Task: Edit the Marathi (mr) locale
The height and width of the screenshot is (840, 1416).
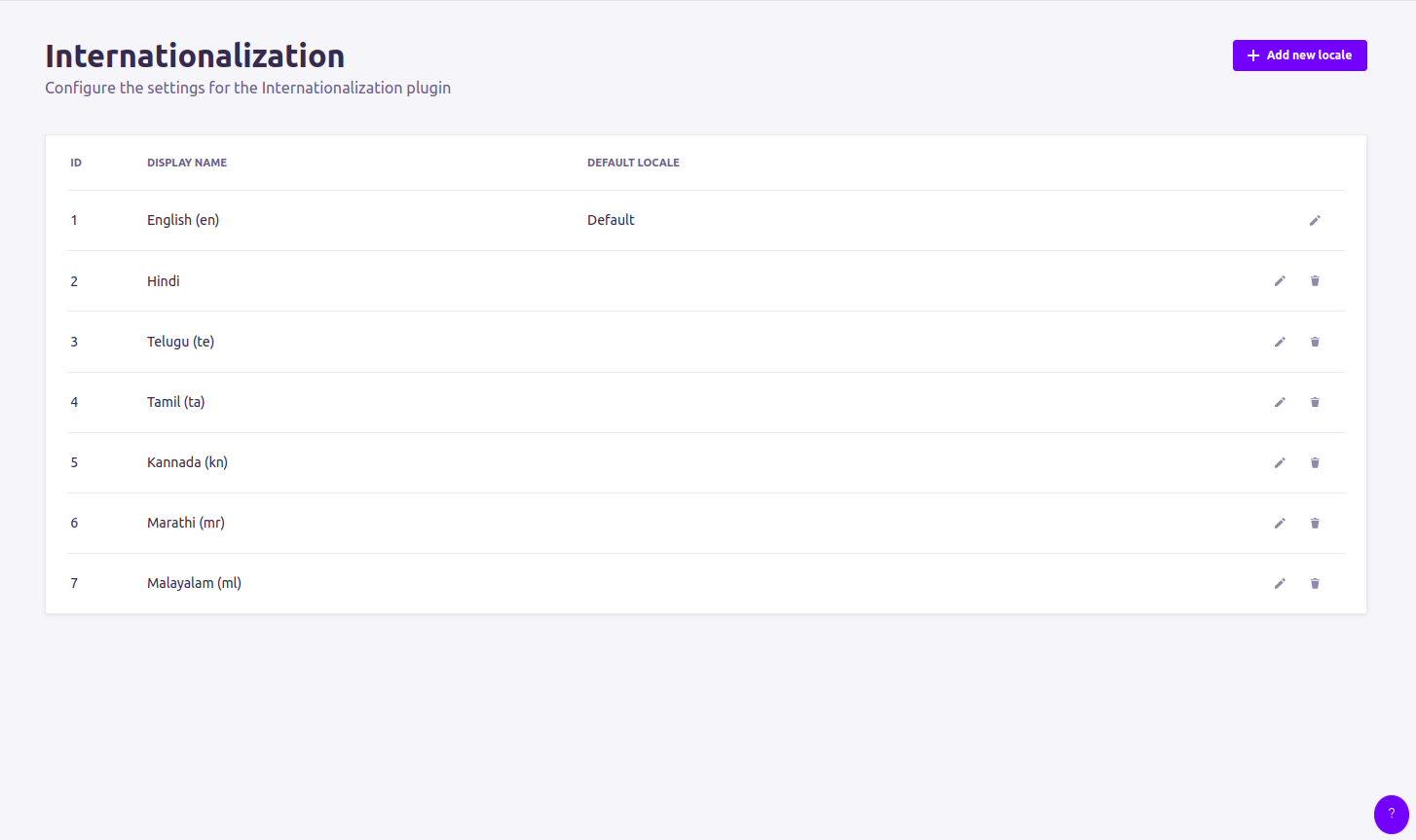Action: [1280, 523]
